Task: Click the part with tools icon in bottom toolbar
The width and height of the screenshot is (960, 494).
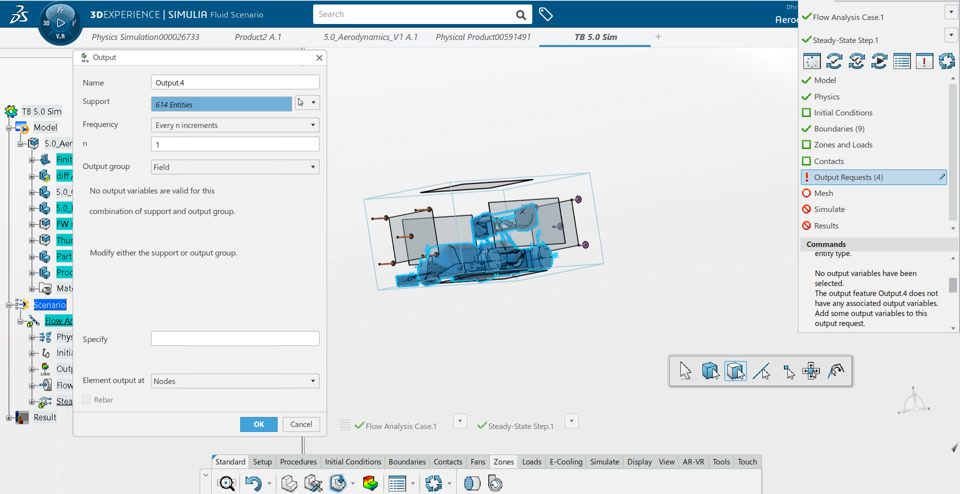Action: click(x=313, y=483)
